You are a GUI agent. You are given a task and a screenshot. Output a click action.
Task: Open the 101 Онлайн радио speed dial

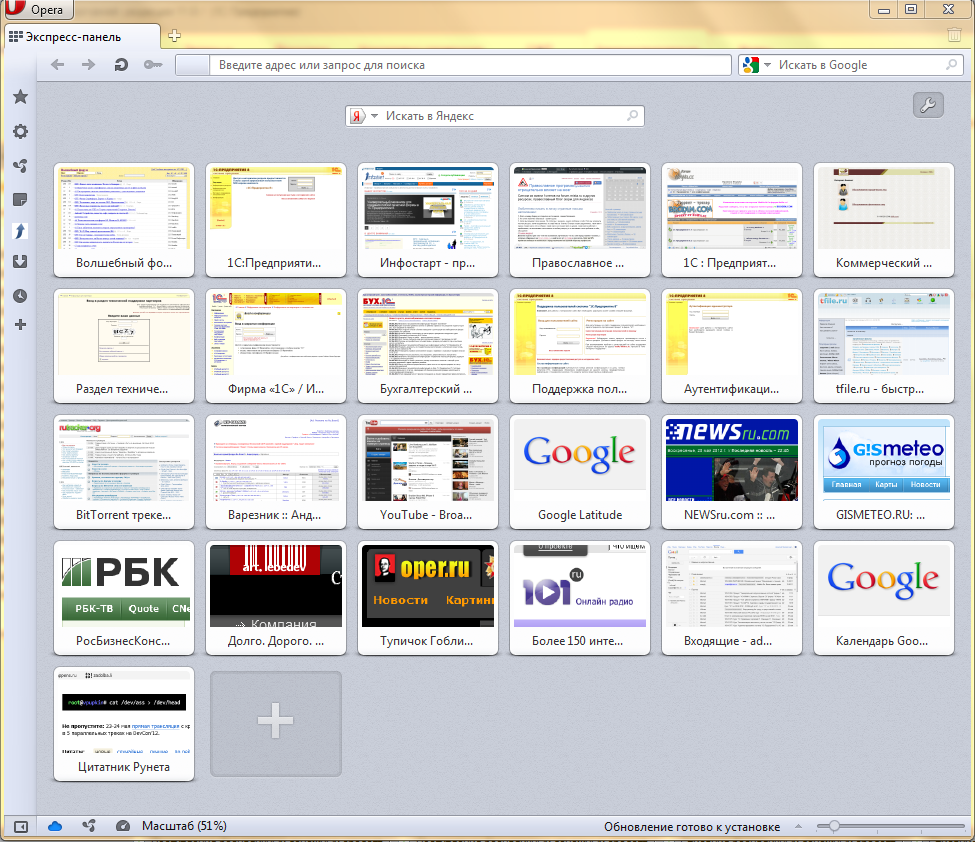(580, 598)
